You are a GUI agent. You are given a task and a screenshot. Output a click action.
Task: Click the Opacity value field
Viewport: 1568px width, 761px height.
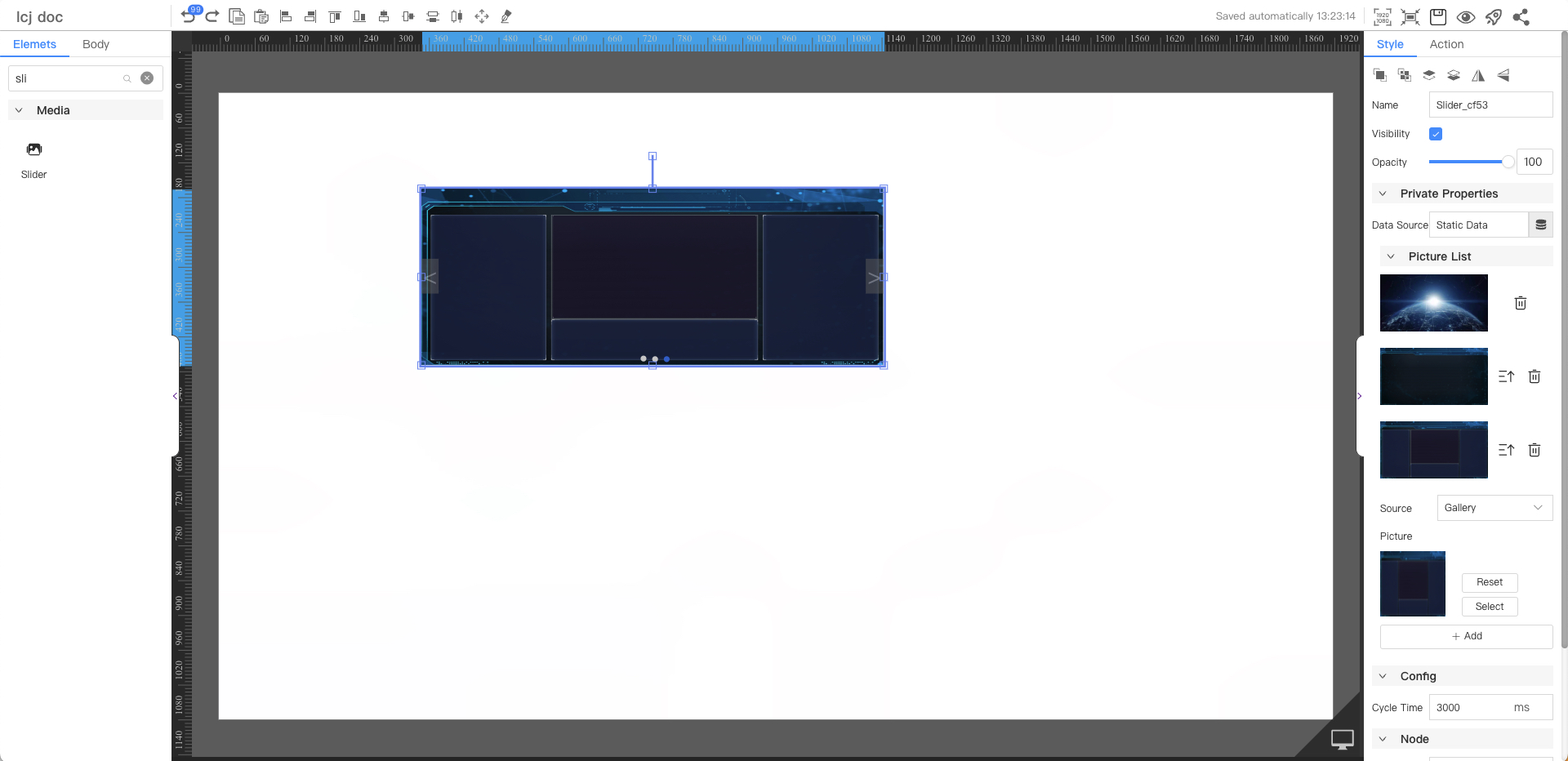point(1535,162)
